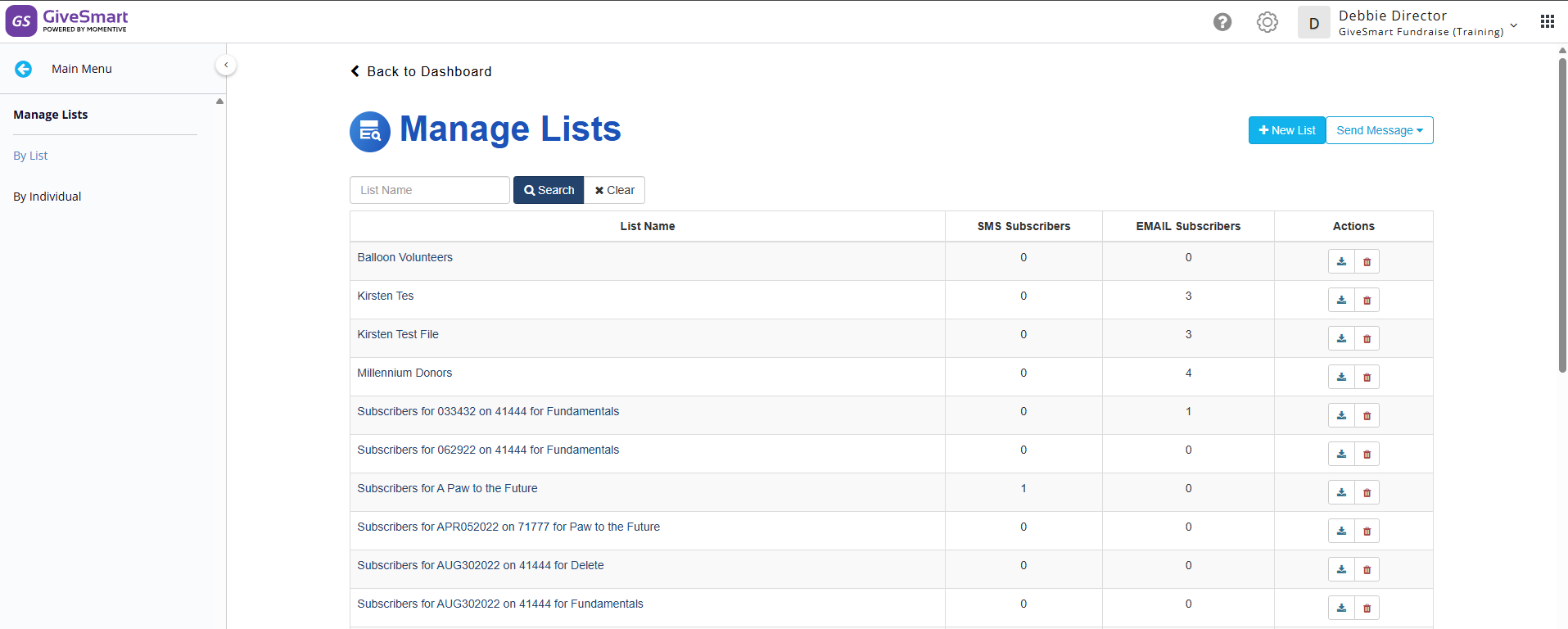This screenshot has height=629, width=1568.
Task: Open Subscribers for A Paw to the Future
Action: point(447,488)
